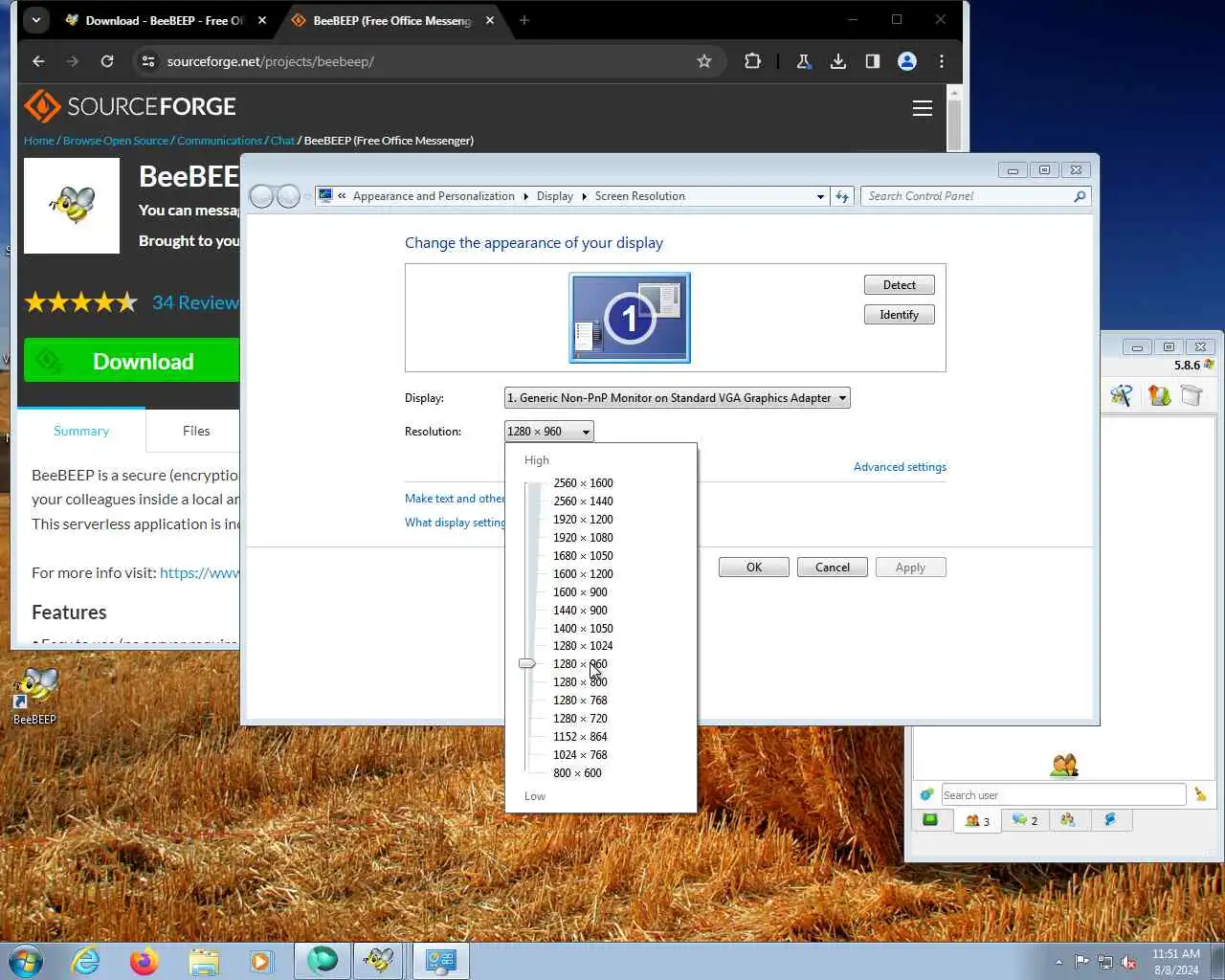Choose 2560 × 1600 resolution

[583, 483]
